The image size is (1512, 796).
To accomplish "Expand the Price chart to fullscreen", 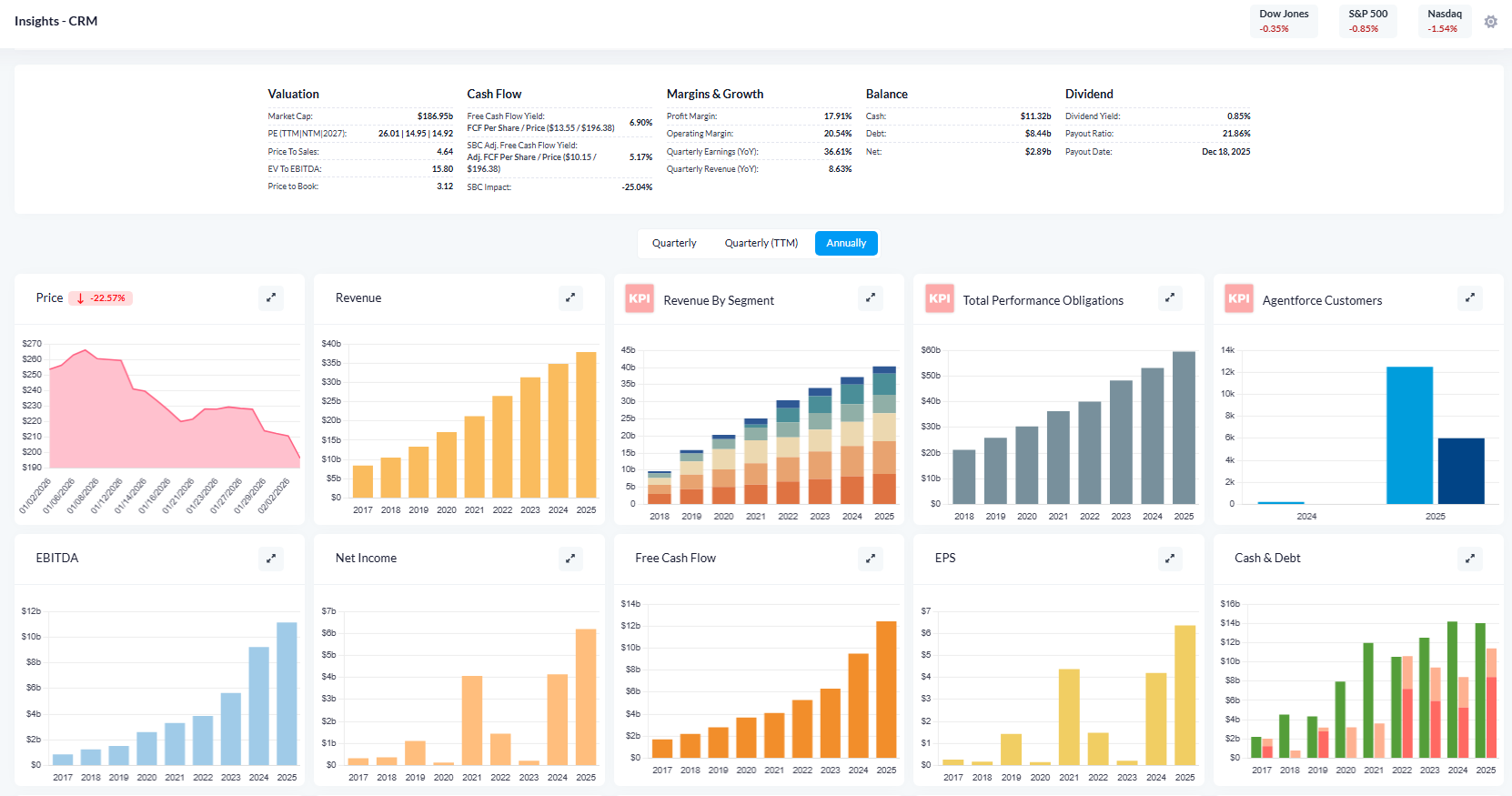I will (x=271, y=297).
